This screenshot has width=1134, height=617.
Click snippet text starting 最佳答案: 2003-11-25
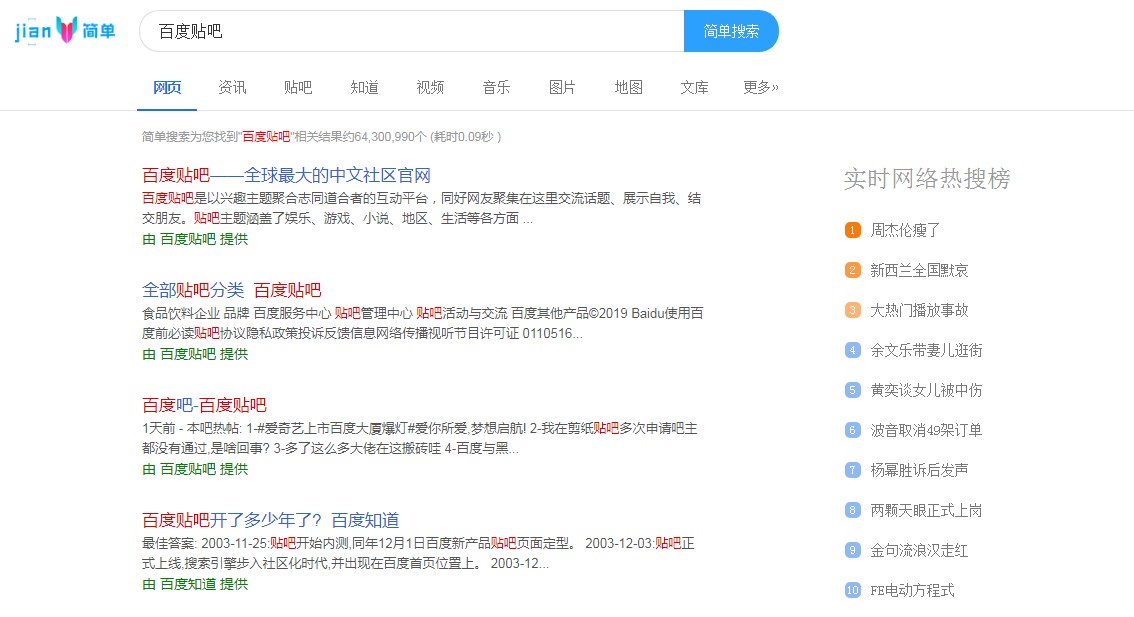point(418,553)
